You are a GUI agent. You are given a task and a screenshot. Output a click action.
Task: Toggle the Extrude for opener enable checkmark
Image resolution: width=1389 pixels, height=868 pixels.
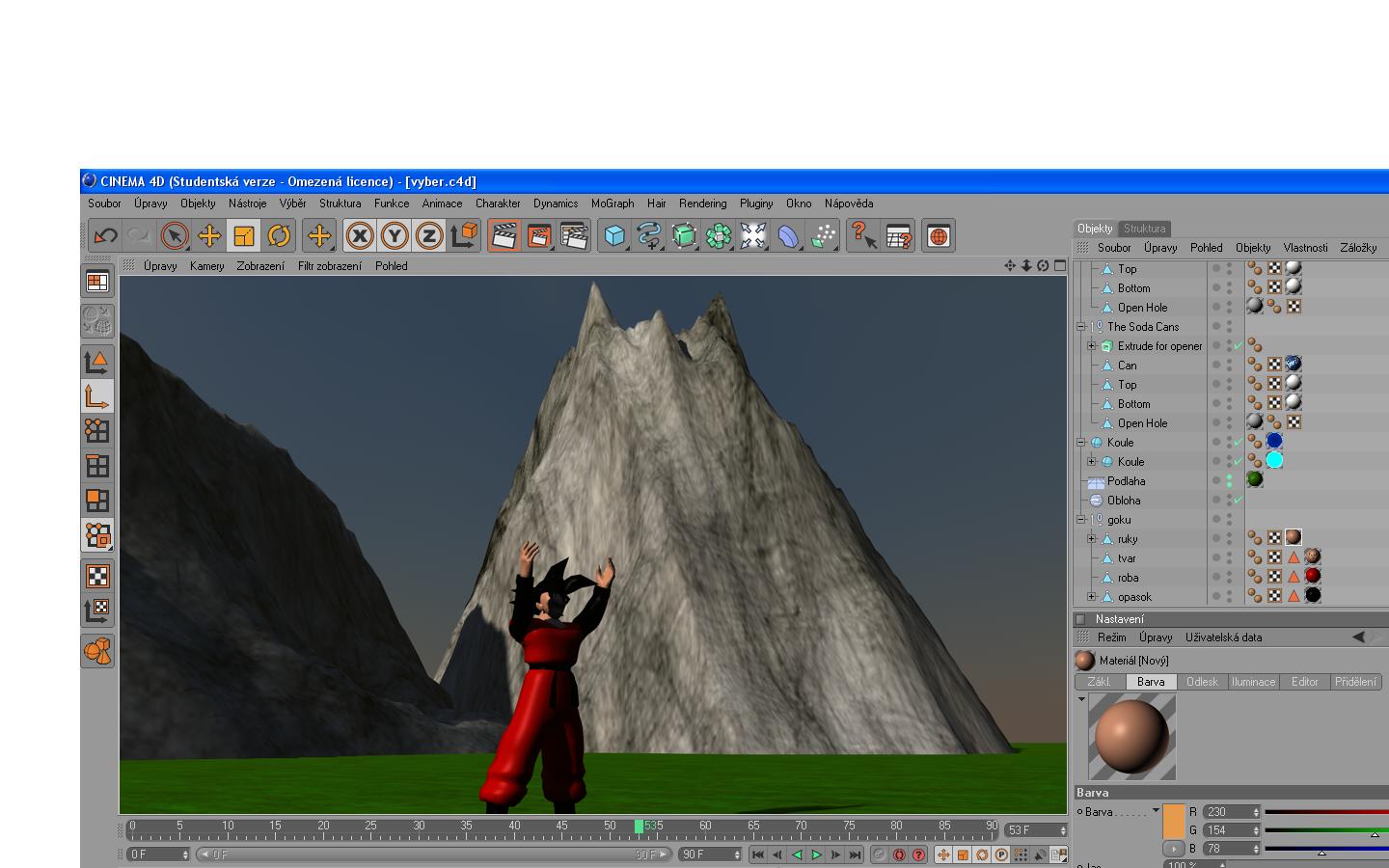[x=1239, y=346]
